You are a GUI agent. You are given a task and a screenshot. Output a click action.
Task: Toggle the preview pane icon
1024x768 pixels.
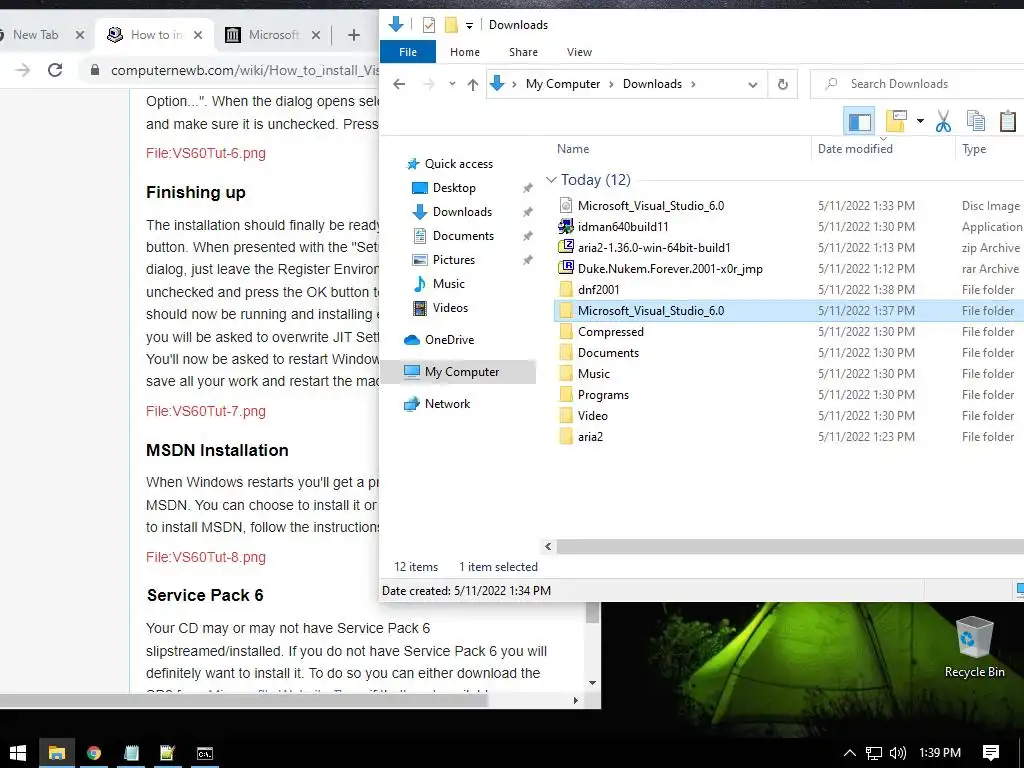pyautogui.click(x=859, y=121)
